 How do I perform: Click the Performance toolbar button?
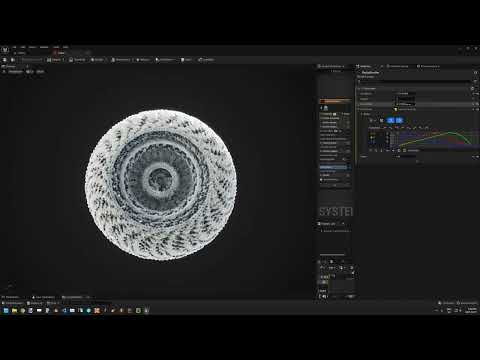[x=121, y=60]
